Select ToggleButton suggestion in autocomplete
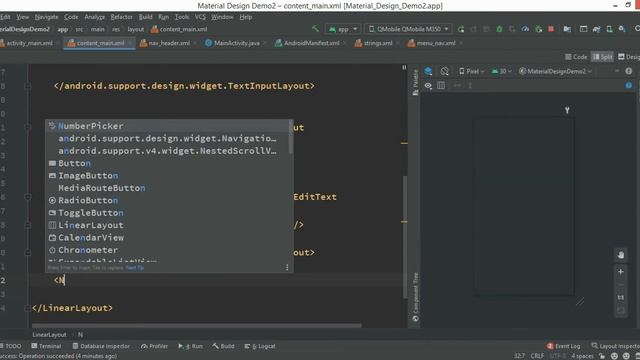This screenshot has width=640, height=360. (169, 213)
